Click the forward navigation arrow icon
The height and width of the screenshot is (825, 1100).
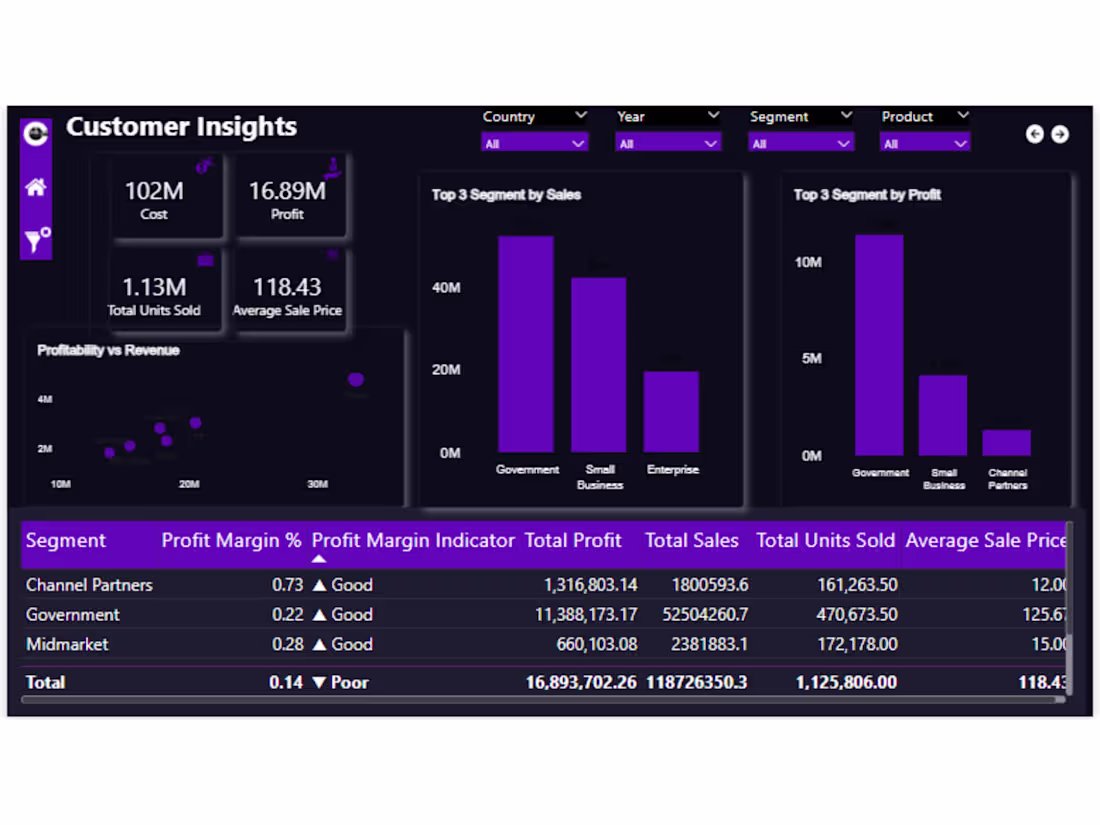[x=1061, y=133]
